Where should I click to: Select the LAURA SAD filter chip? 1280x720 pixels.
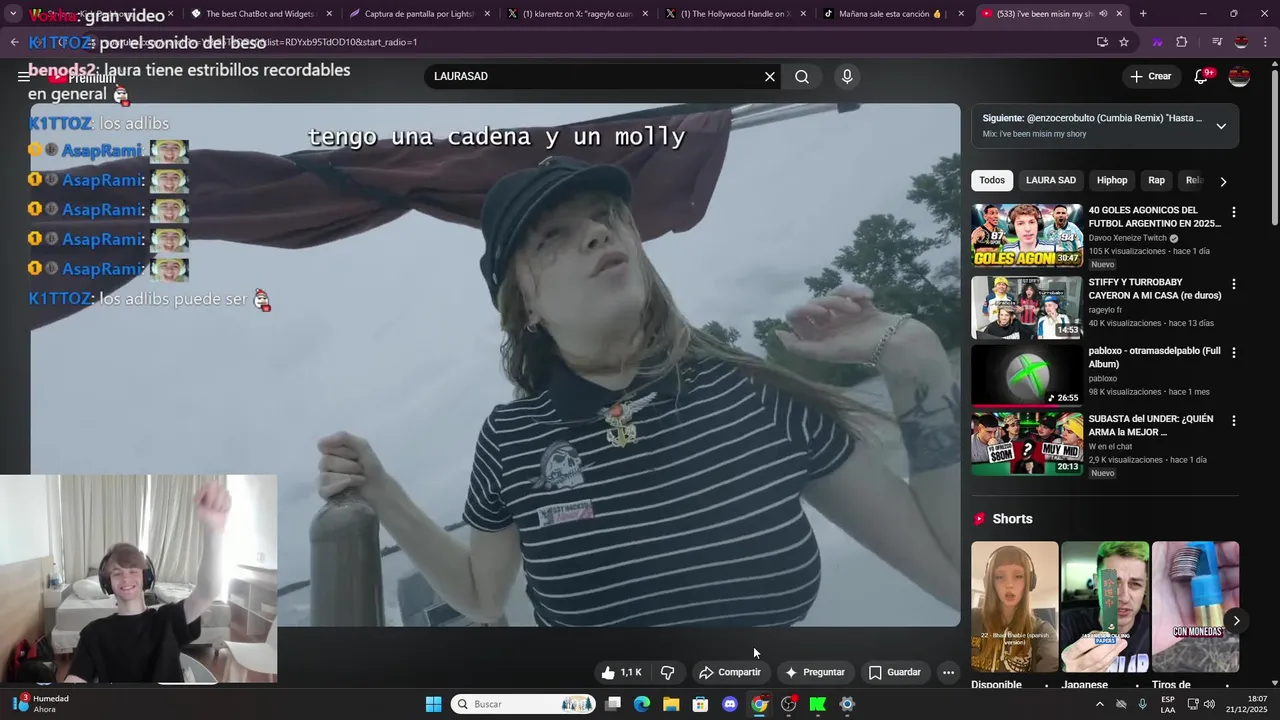click(1051, 181)
